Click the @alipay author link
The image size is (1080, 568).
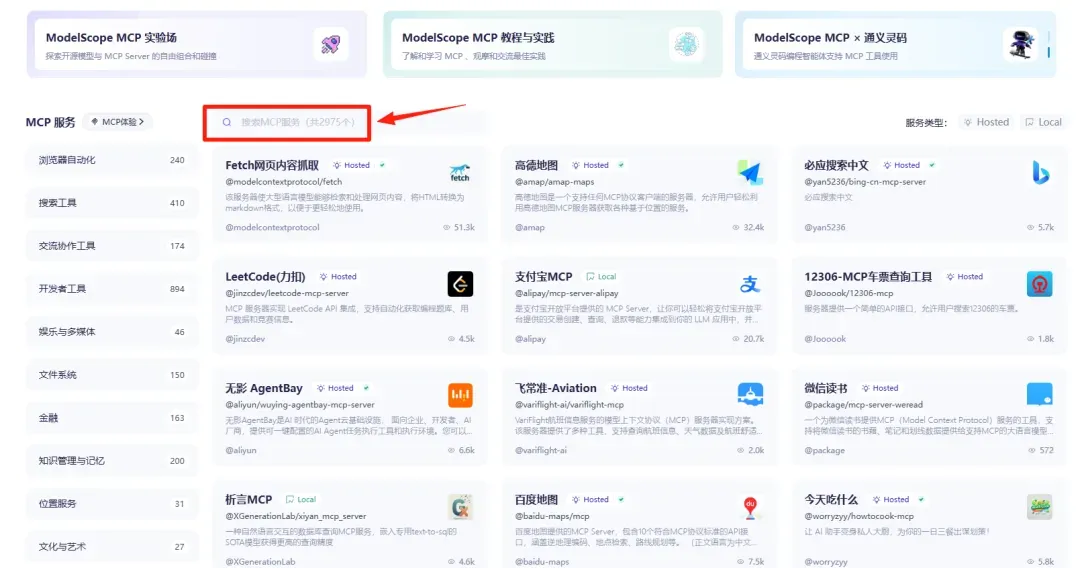(530, 339)
